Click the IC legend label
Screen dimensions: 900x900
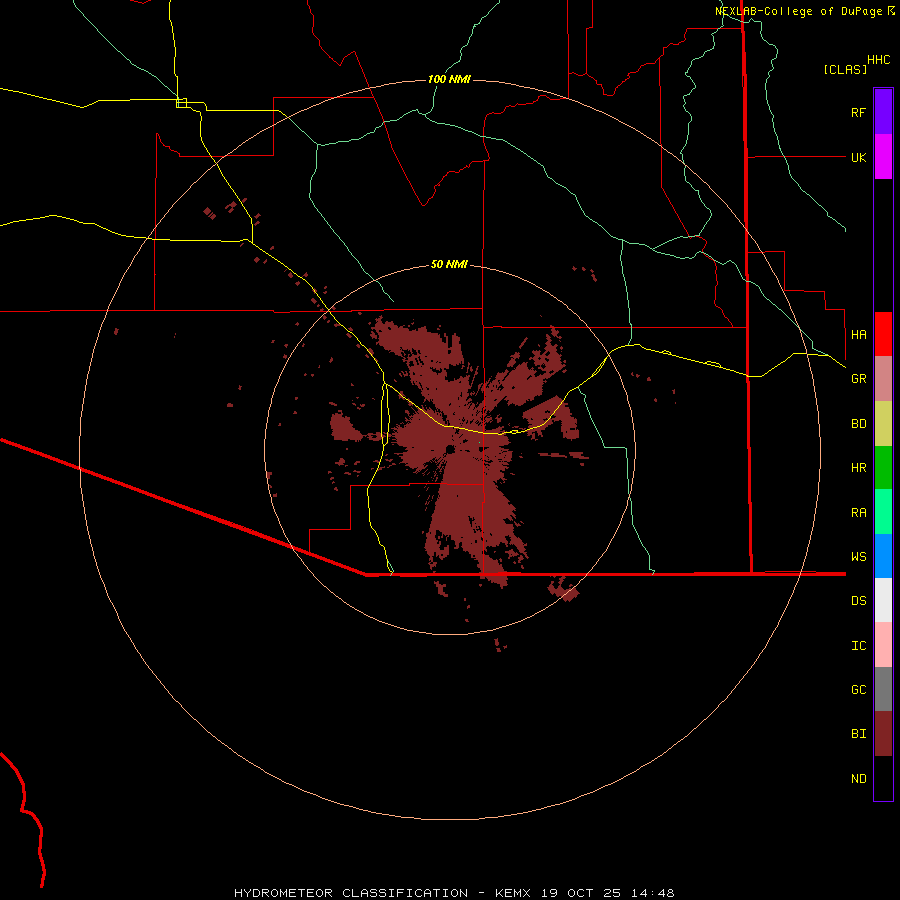pos(858,646)
